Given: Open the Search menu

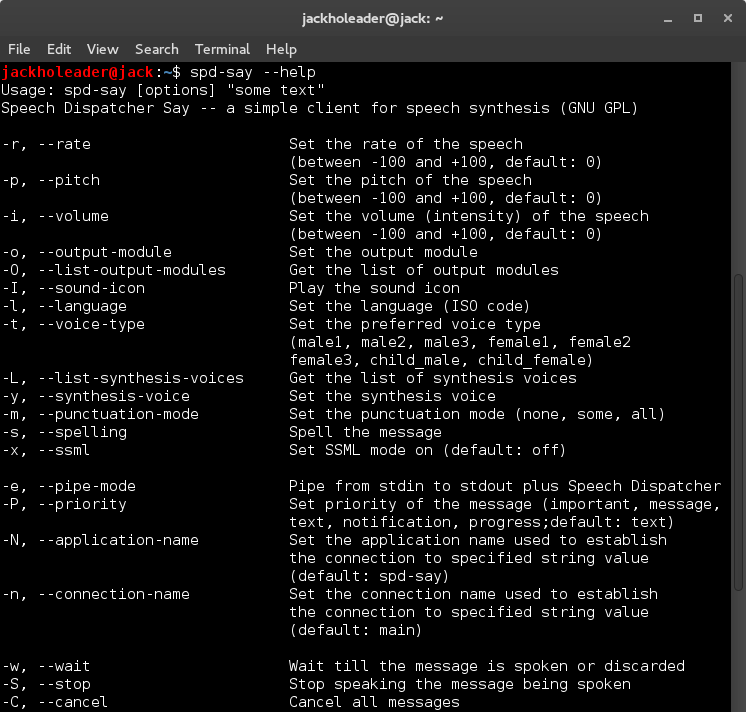Looking at the screenshot, I should tap(157, 49).
